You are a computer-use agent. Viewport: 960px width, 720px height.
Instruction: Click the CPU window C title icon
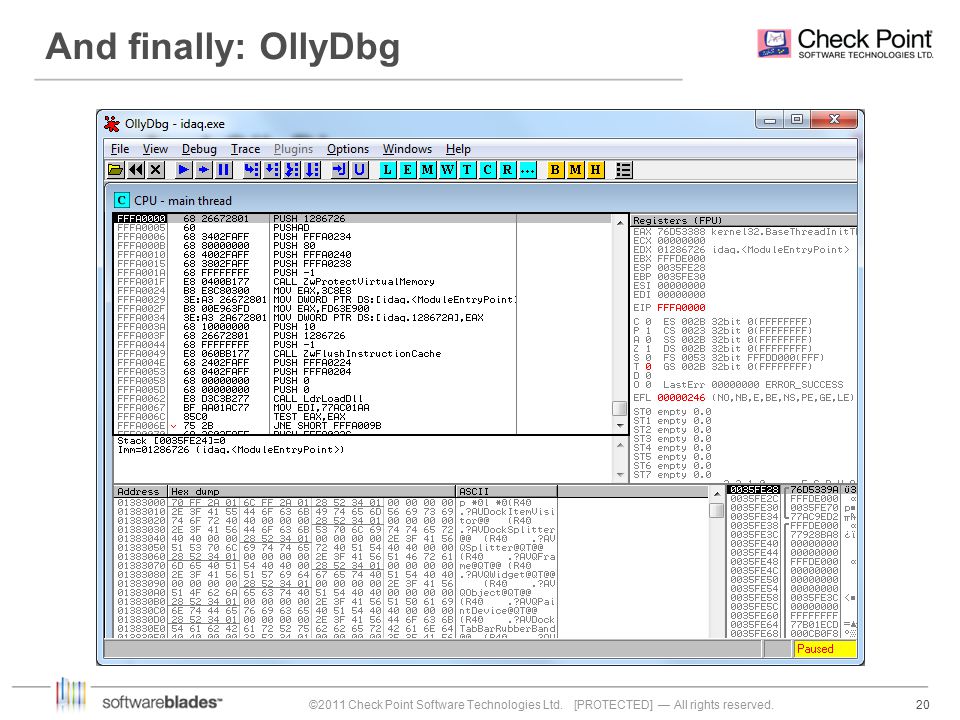click(122, 200)
